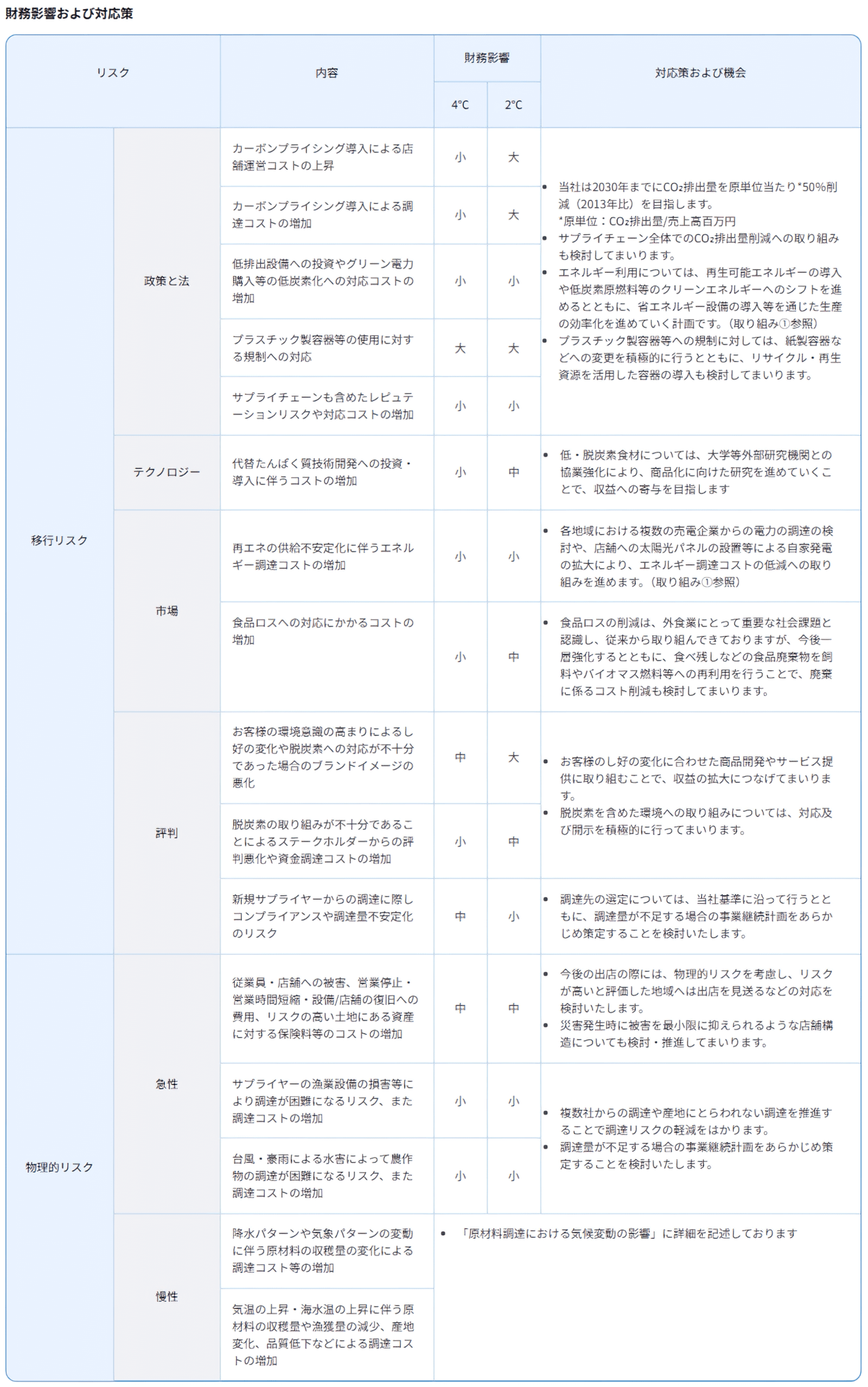Select the 対応策および機会 column header
The height and width of the screenshot is (1387, 868).
700,73
